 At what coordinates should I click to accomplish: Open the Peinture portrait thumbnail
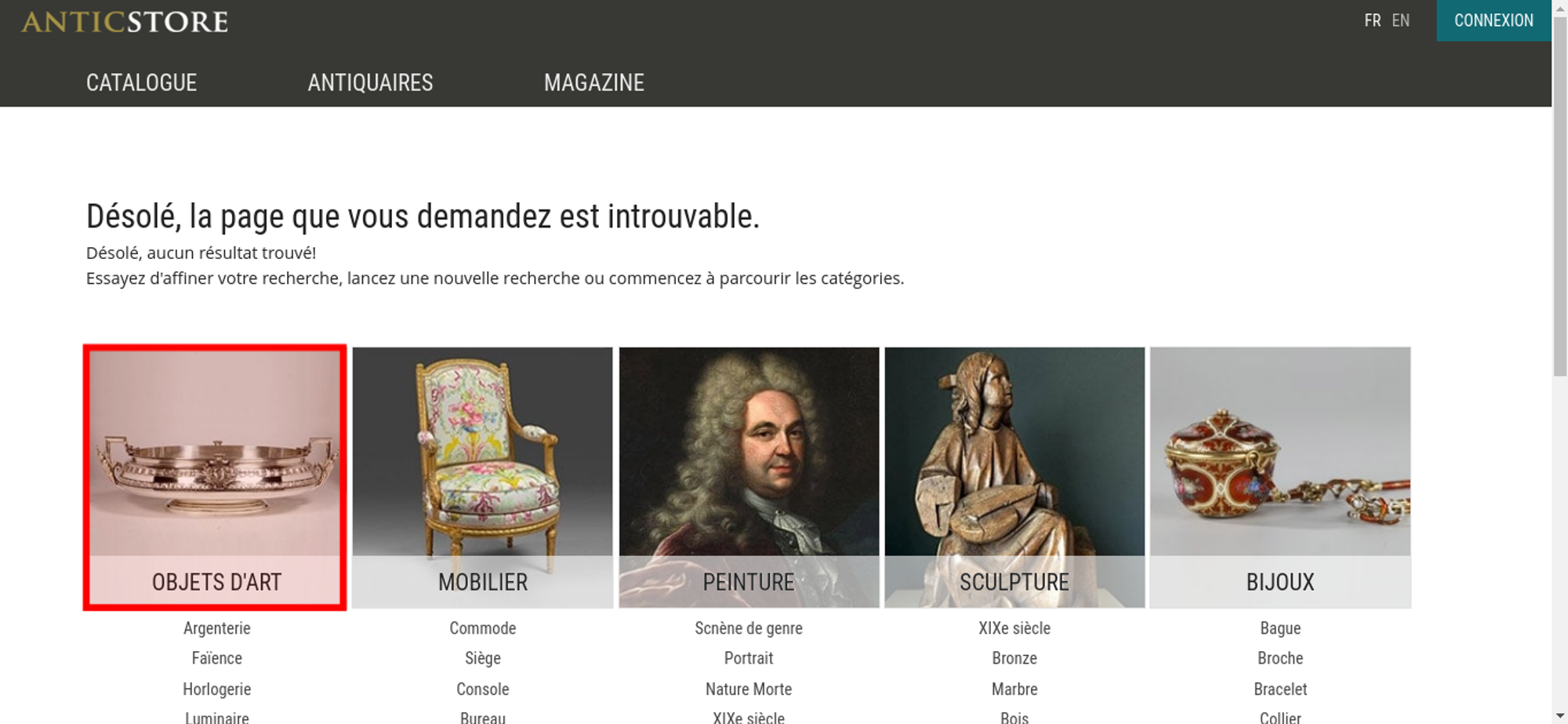(x=749, y=477)
